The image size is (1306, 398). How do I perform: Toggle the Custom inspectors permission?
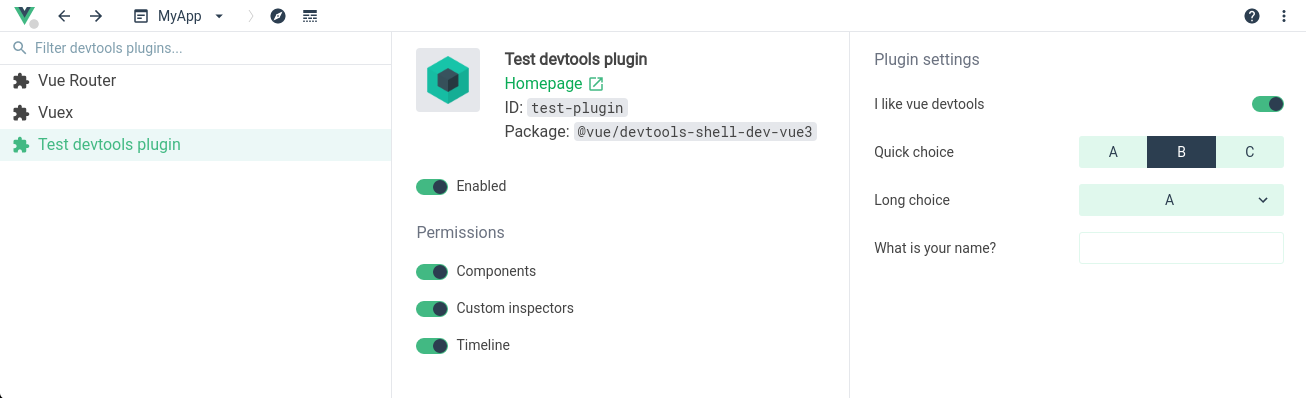[x=432, y=308]
